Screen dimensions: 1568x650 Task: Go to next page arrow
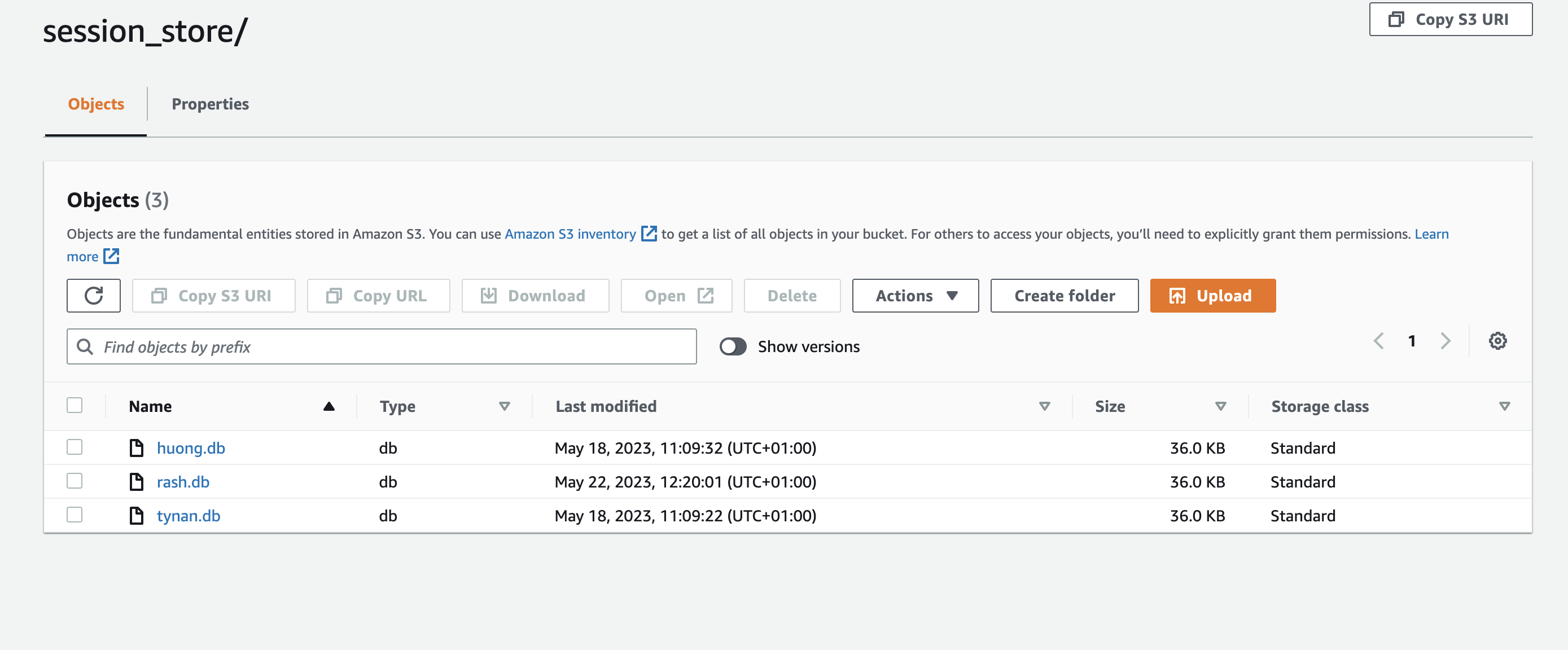click(x=1445, y=341)
